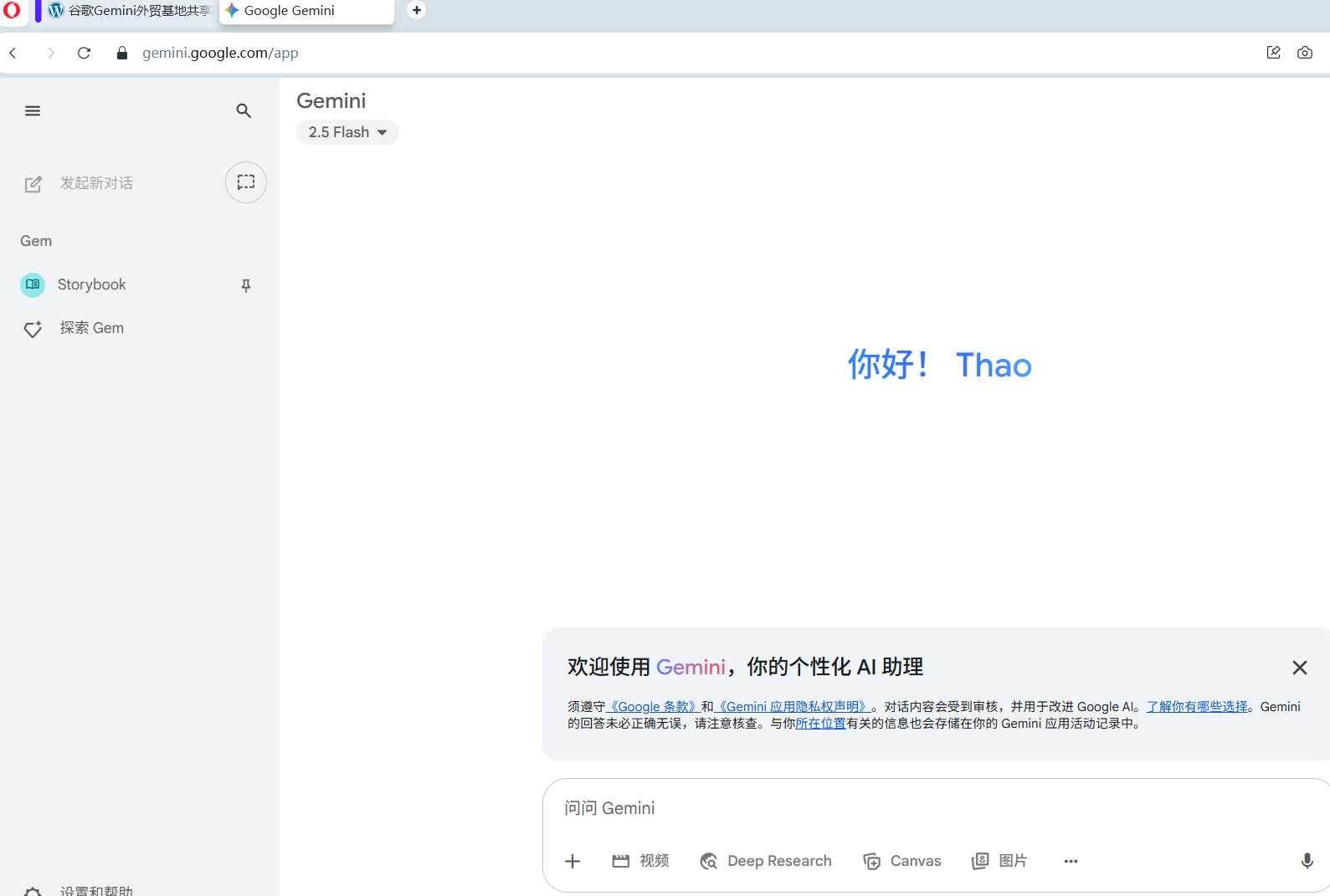This screenshot has width=1330, height=896.
Task: Click the pin icon next to Storybook
Action: (246, 285)
